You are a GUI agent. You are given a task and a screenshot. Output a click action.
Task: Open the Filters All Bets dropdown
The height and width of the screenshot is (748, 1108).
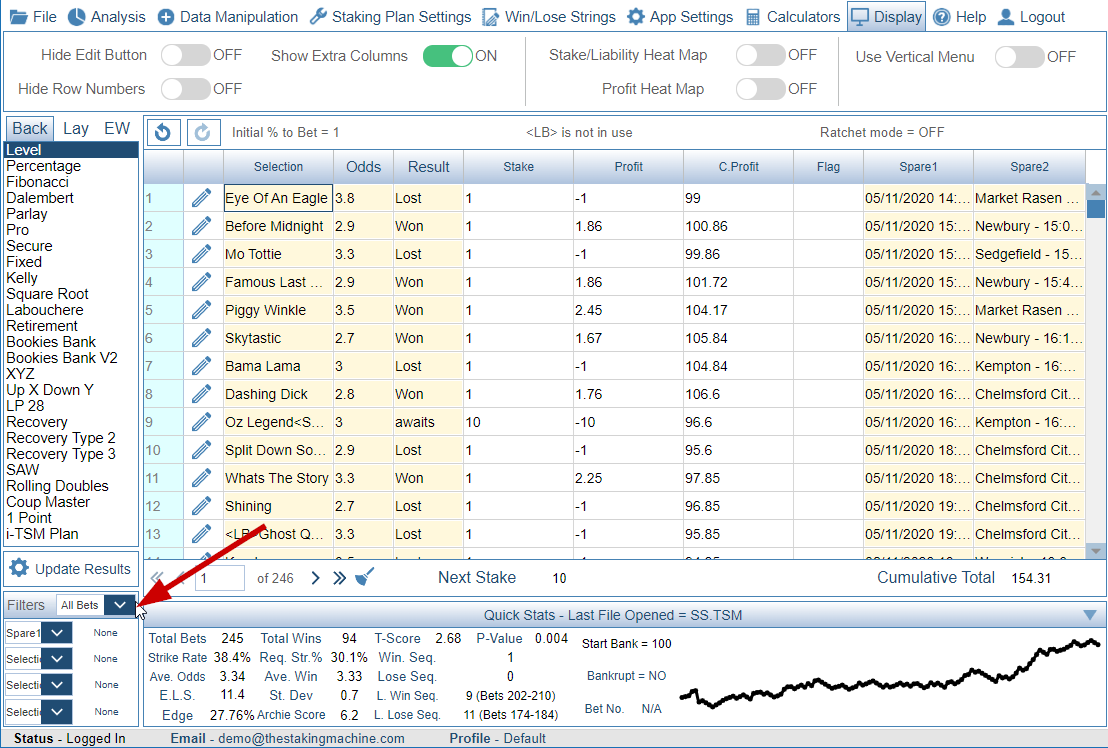point(120,605)
